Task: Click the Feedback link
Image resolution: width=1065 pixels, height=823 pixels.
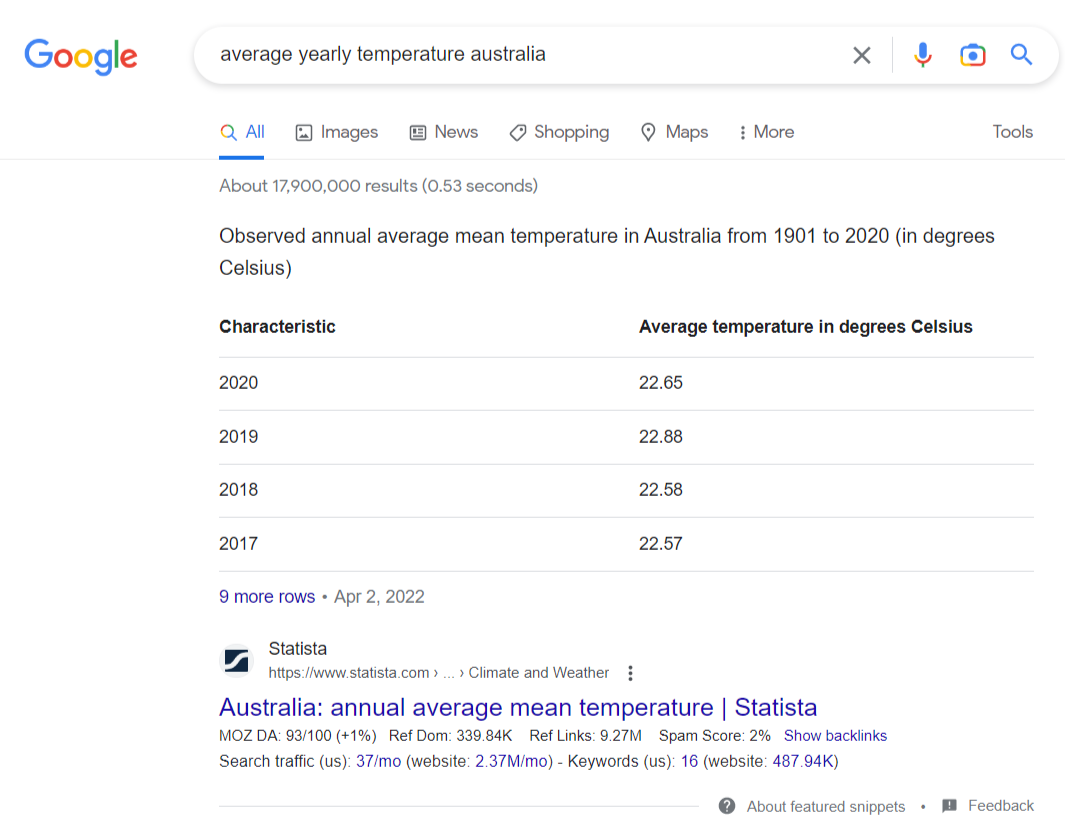Action: coord(1000,805)
